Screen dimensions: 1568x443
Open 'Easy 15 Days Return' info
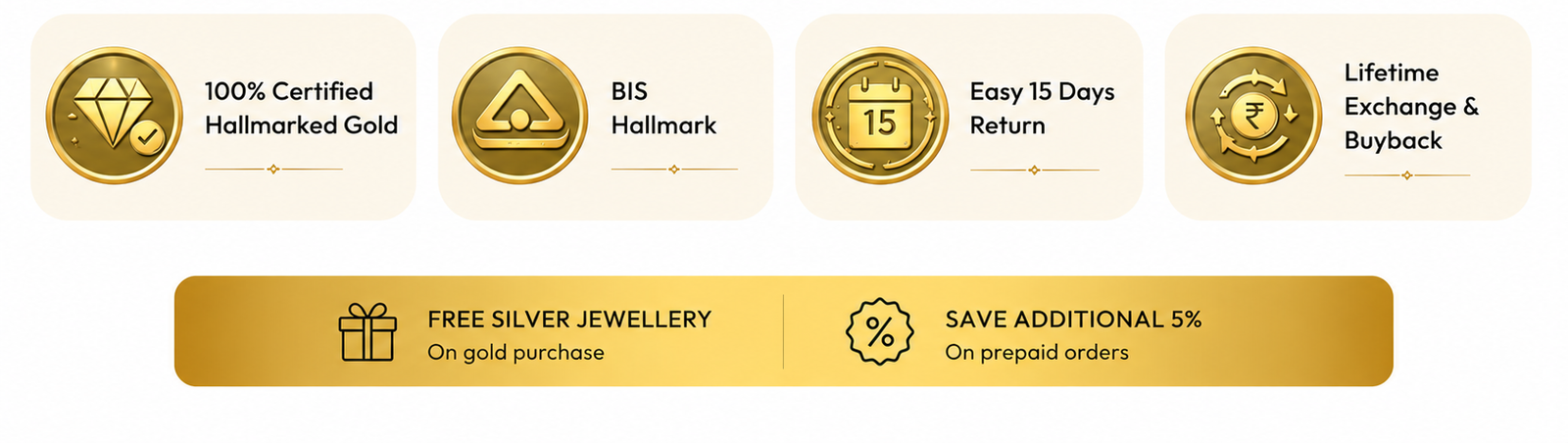click(1042, 108)
